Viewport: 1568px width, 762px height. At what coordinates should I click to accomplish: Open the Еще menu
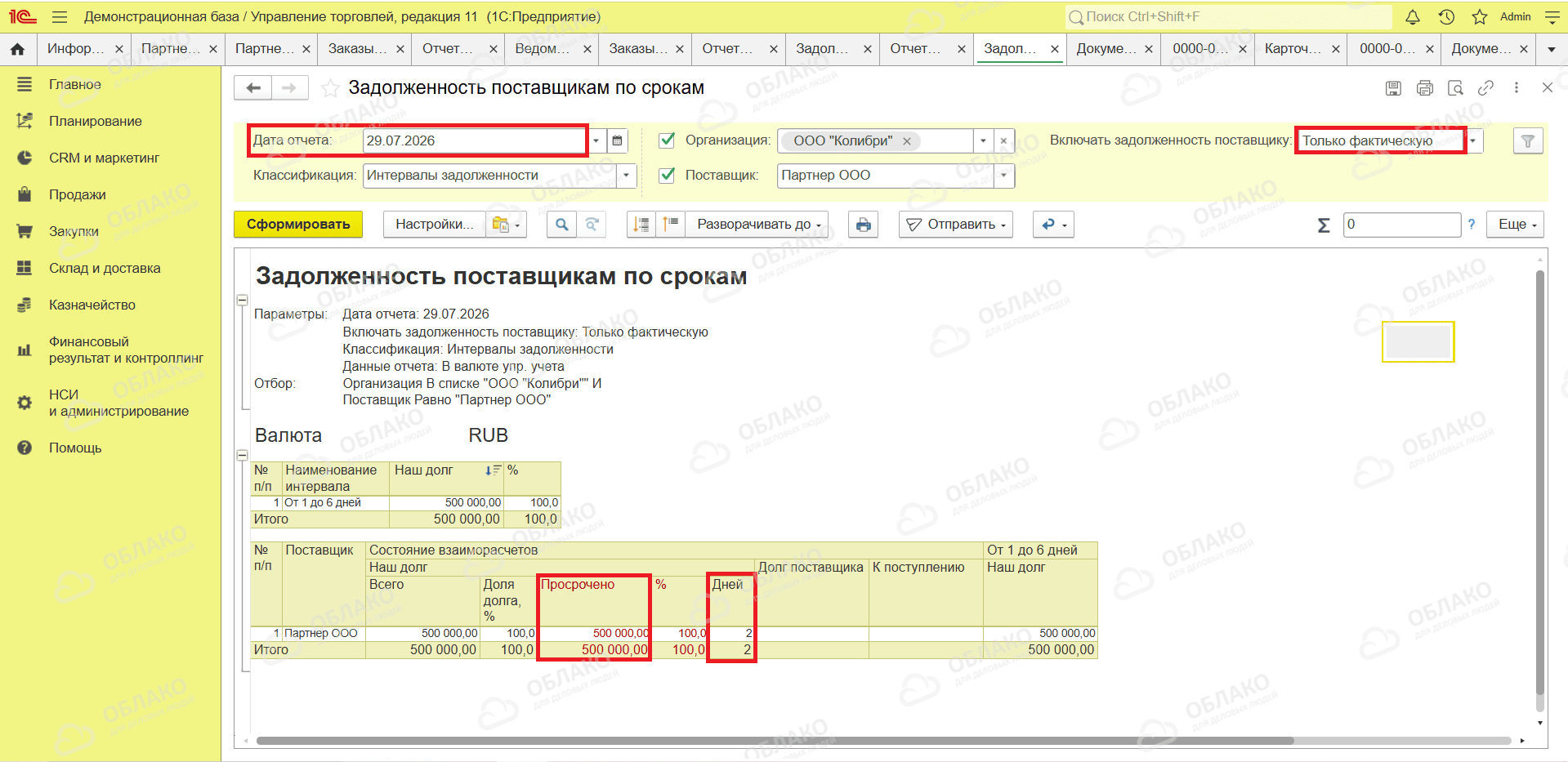[1517, 225]
